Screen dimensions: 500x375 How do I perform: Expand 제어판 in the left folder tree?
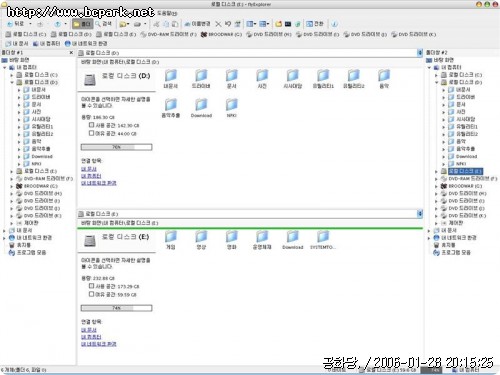click(x=12, y=223)
